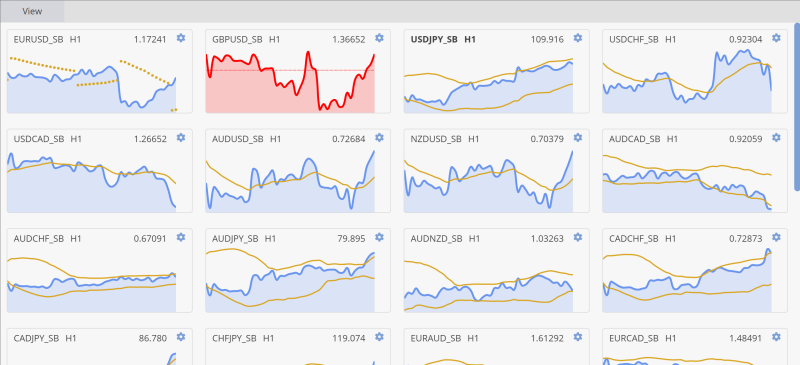Image resolution: width=800 pixels, height=365 pixels.
Task: Click the H1 timeframe on EURCAD_SB
Action: point(670,338)
